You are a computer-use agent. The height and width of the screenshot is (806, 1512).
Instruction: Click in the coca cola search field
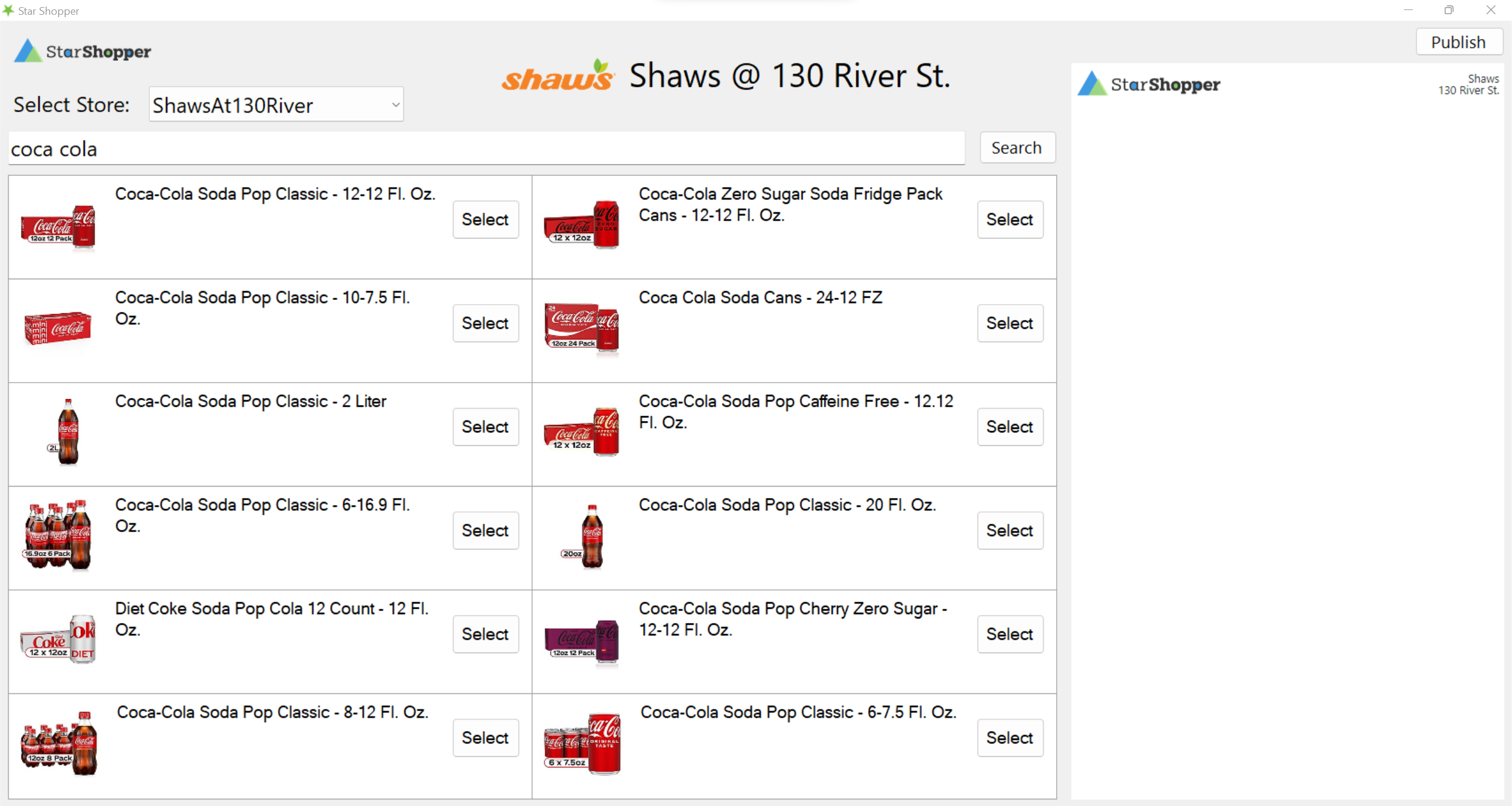click(484, 149)
